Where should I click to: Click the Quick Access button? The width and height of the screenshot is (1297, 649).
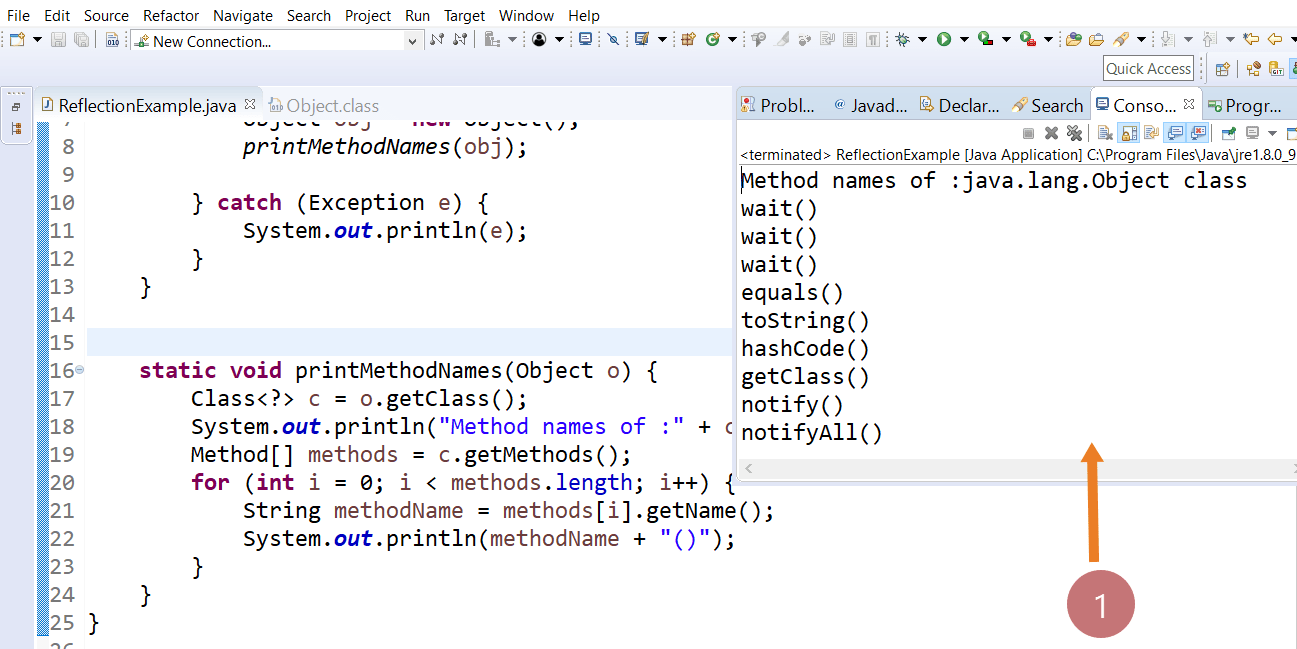coord(1147,68)
